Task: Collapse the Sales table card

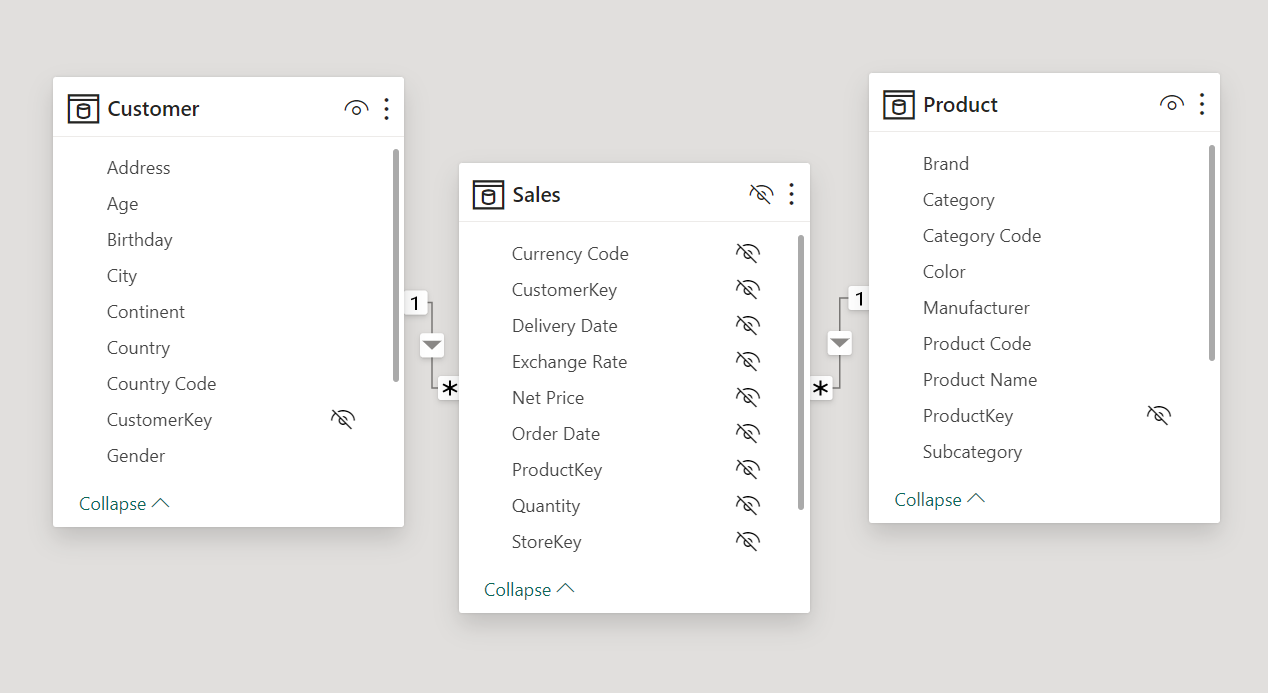Action: 529,590
